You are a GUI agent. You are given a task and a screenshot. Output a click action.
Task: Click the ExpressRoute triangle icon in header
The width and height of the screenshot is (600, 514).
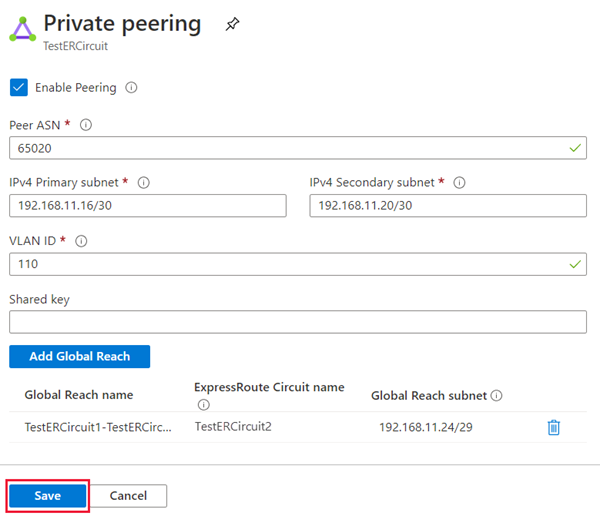coord(23,29)
